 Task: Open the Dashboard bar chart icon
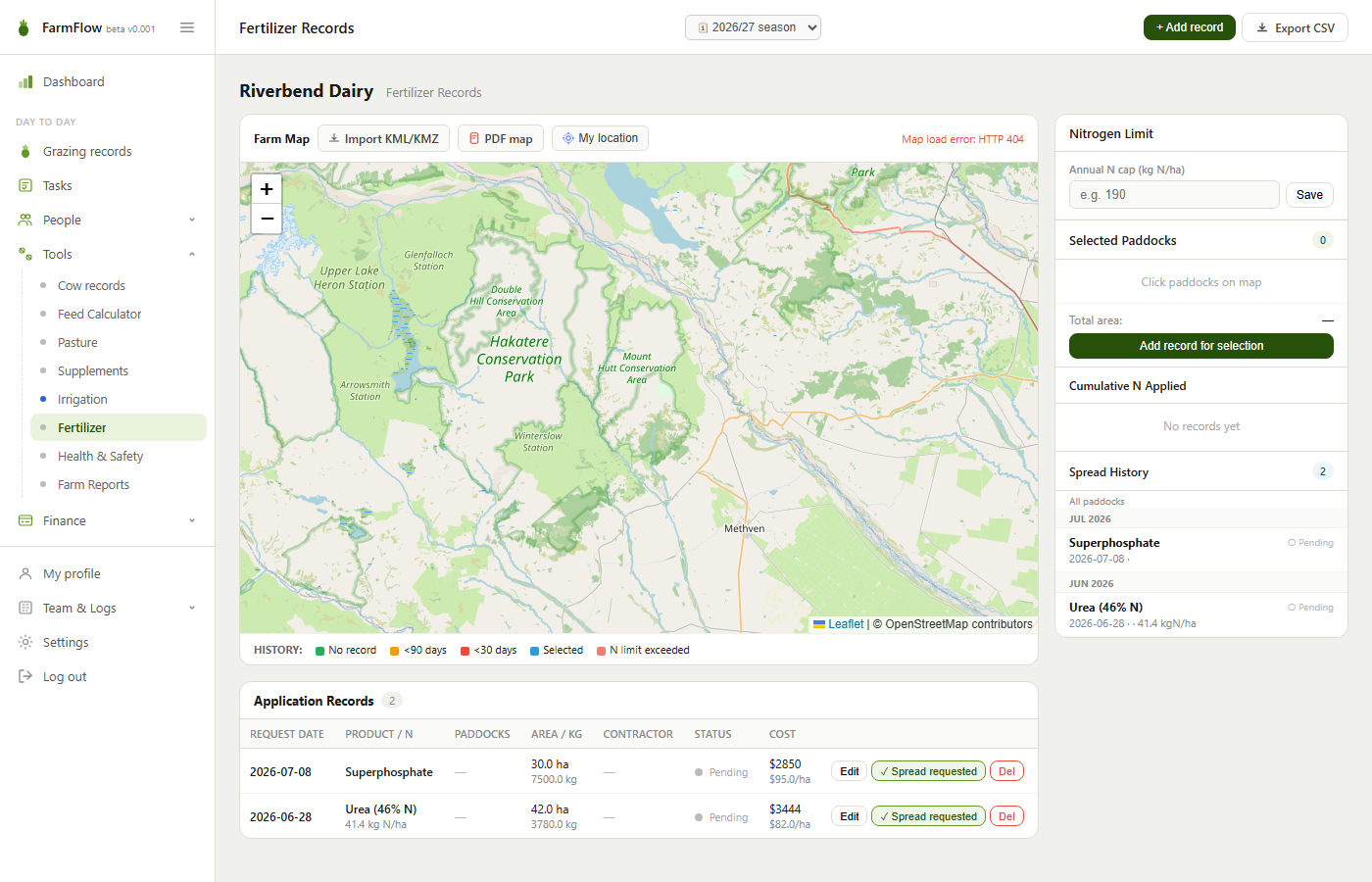25,82
